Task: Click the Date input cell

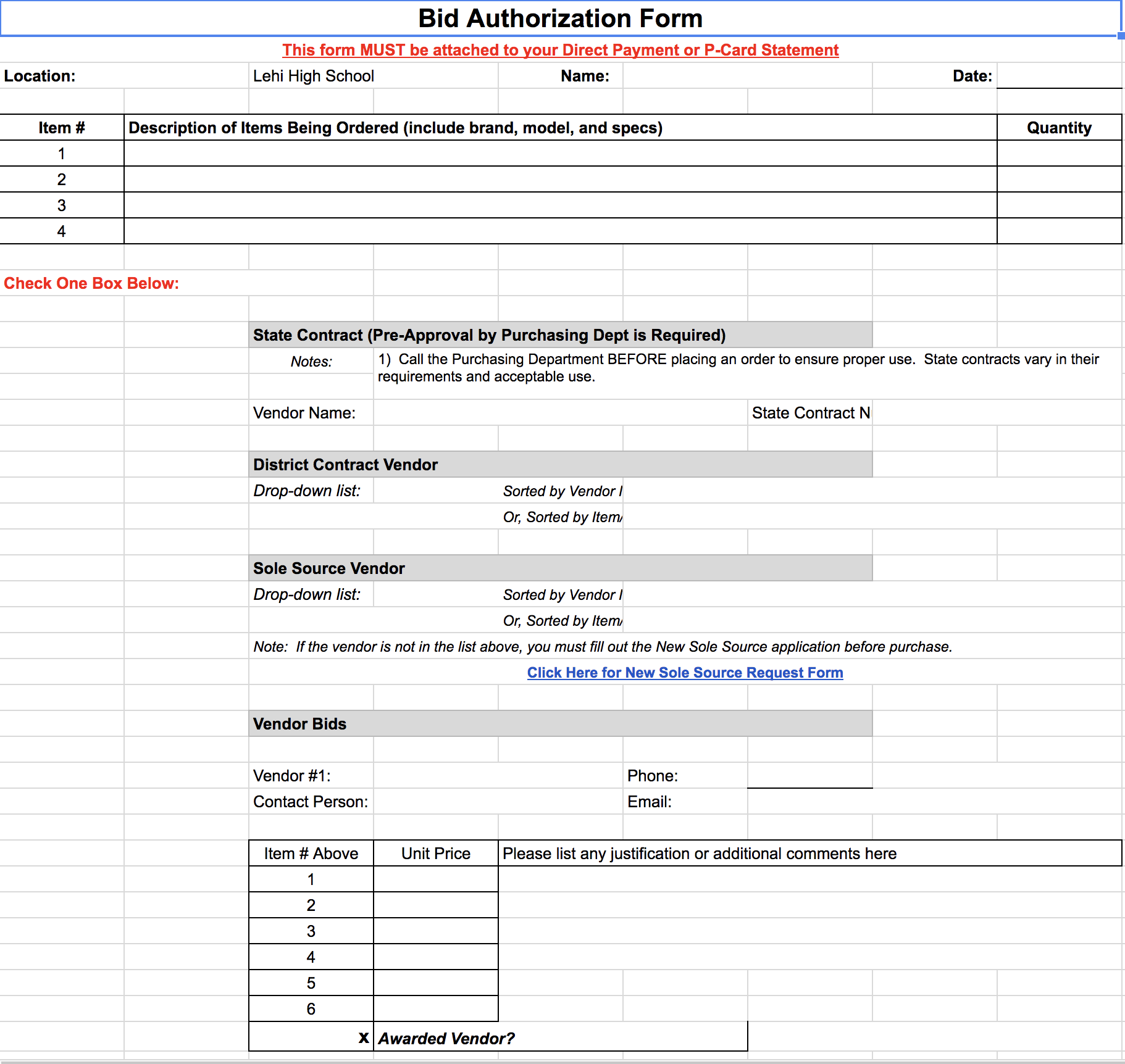Action: [x=1059, y=76]
